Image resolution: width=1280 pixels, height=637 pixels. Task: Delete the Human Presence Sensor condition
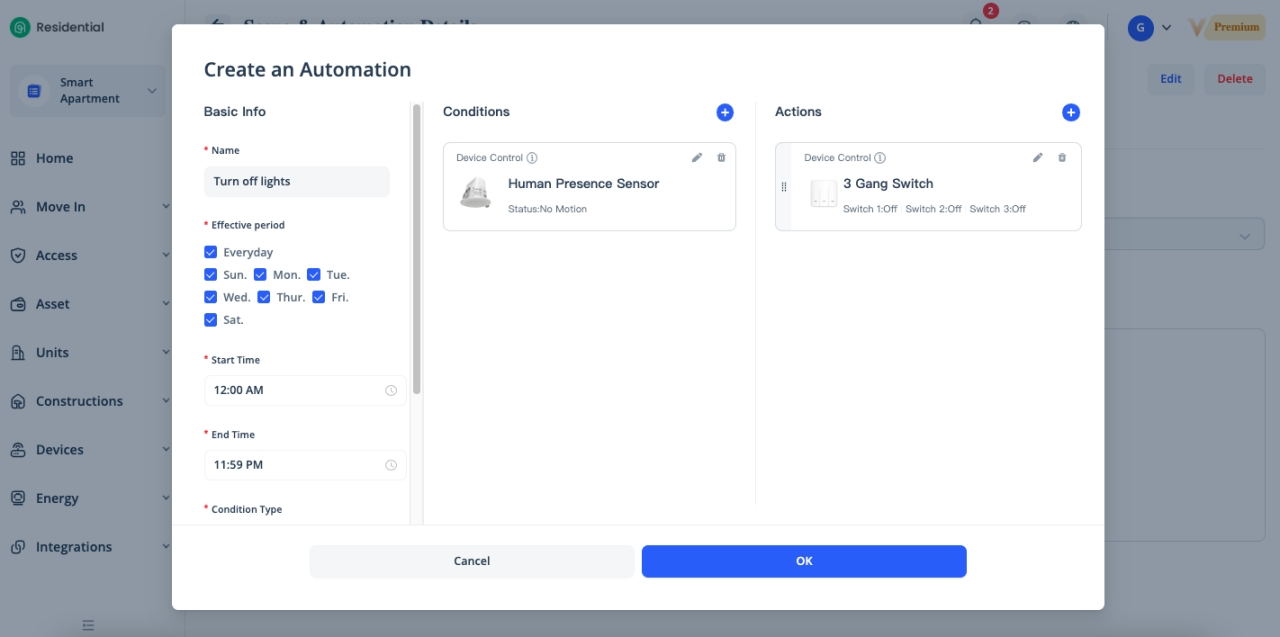click(721, 158)
